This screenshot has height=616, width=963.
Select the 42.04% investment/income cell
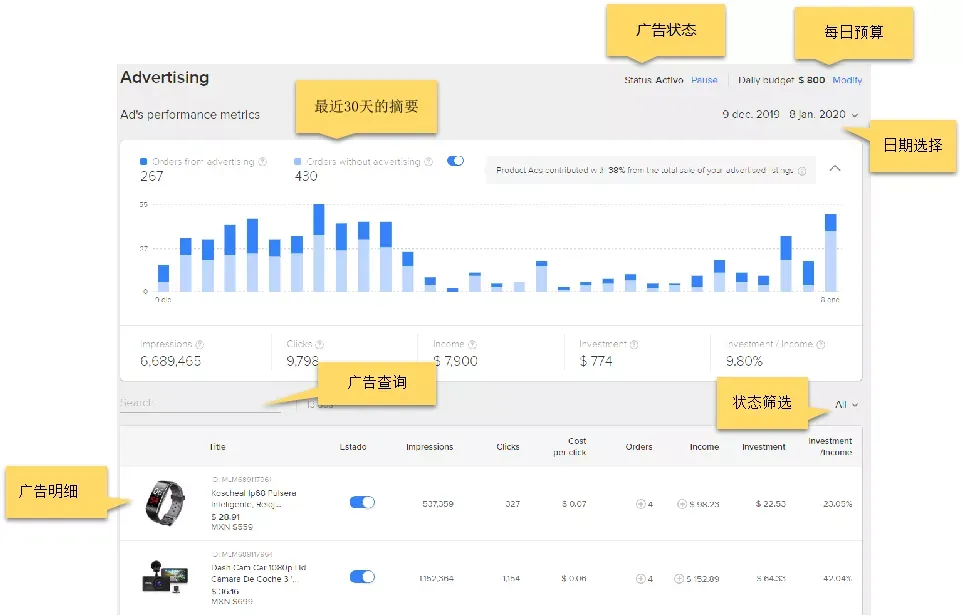(838, 579)
